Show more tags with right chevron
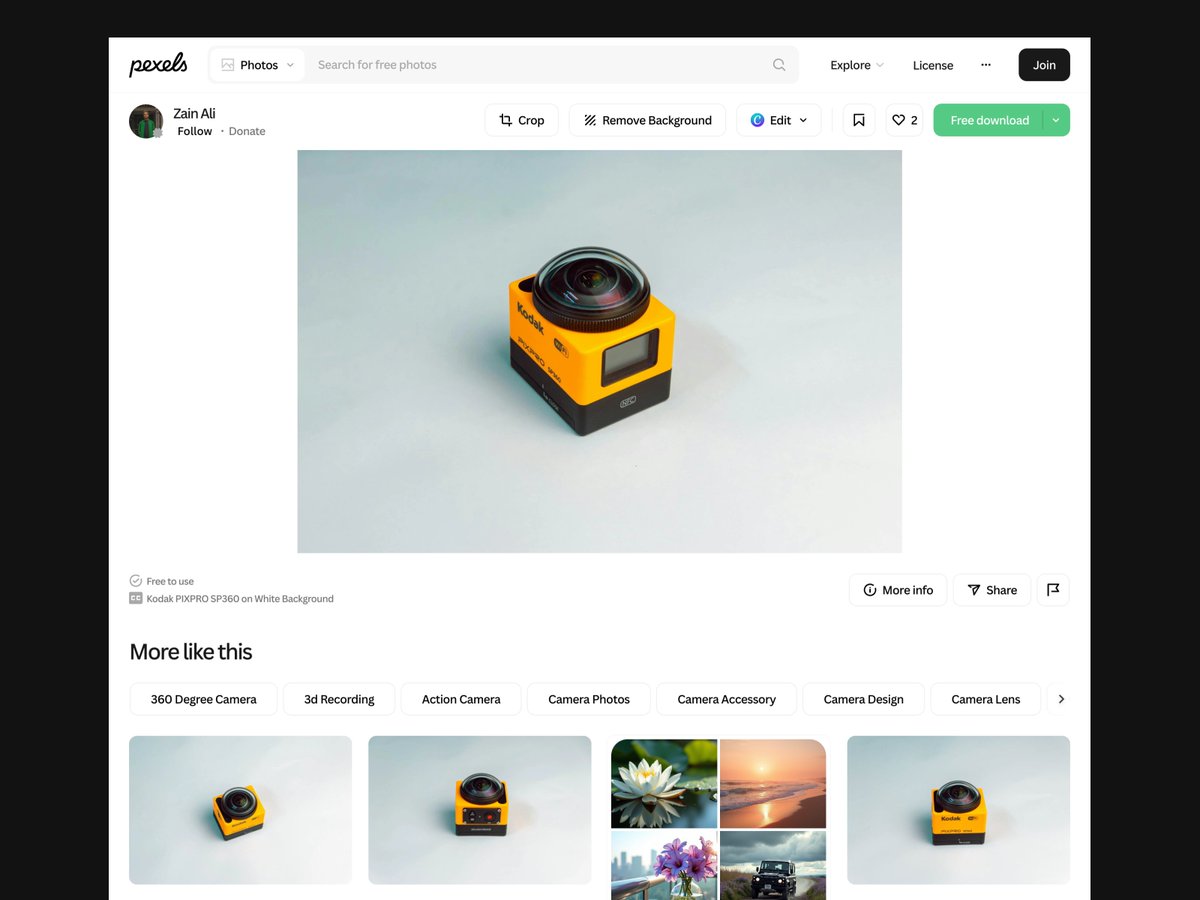This screenshot has height=900, width=1200. [x=1061, y=699]
